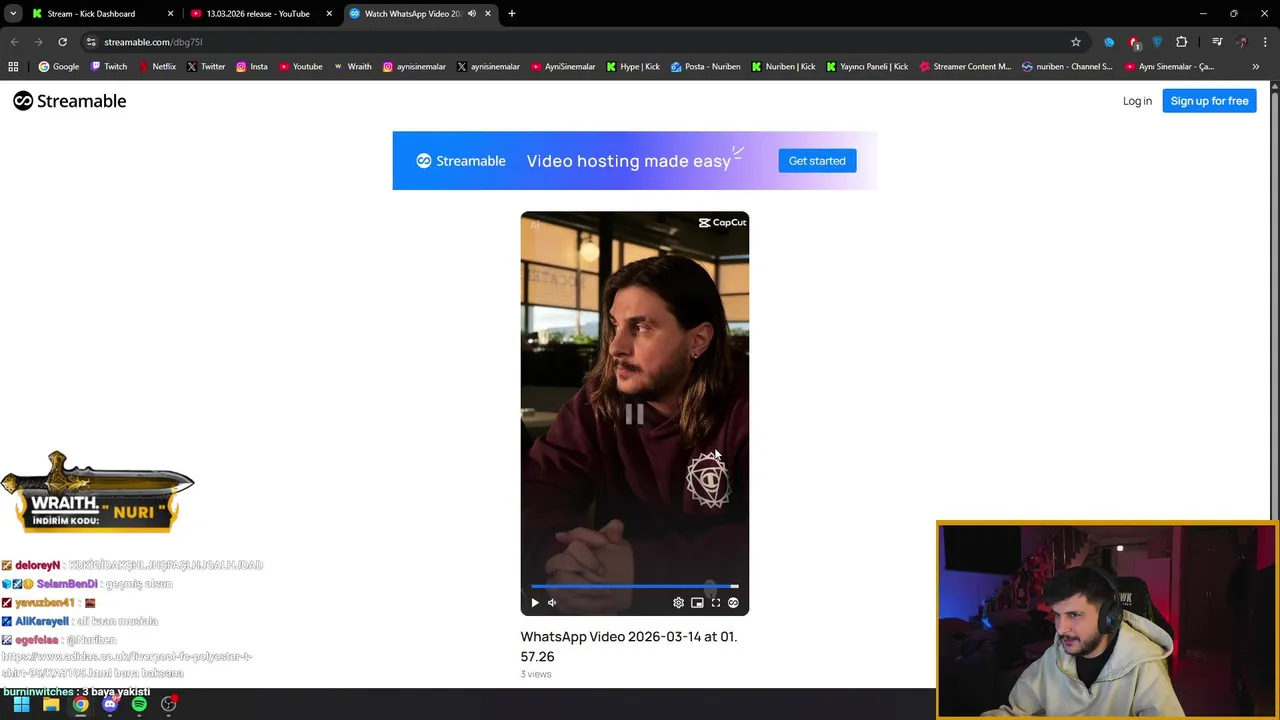This screenshot has width=1280, height=720.
Task: Enter fullscreen video mode
Action: click(x=716, y=603)
